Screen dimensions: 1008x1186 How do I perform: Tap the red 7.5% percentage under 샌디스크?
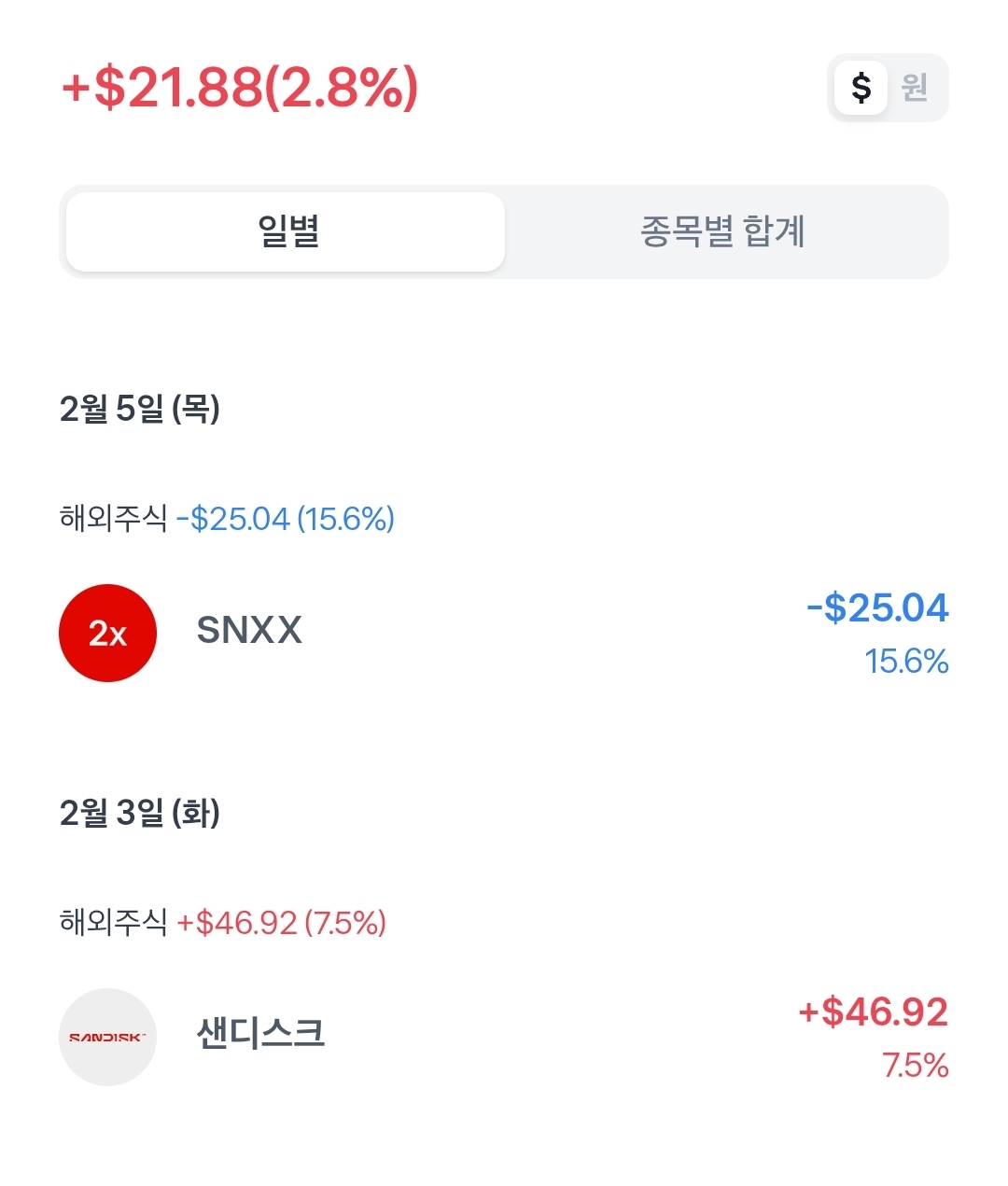point(916,1066)
